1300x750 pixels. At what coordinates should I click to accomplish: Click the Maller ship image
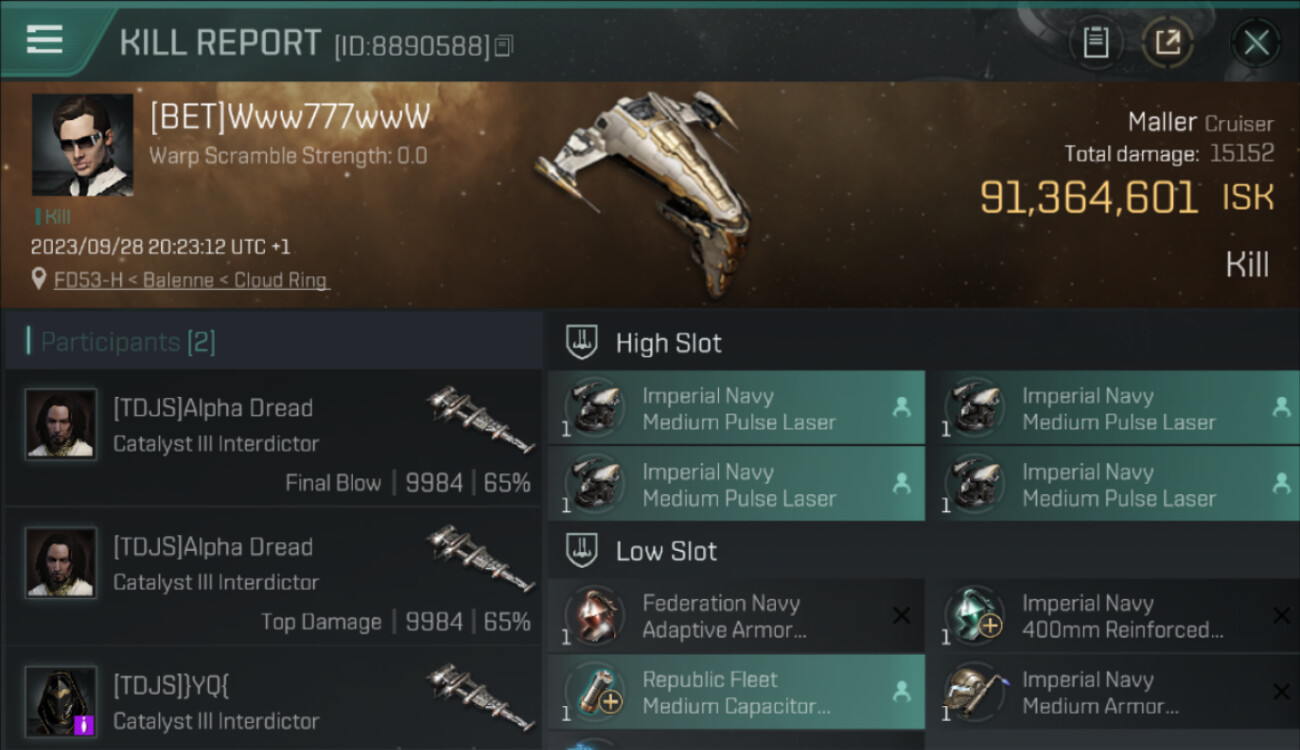pos(640,190)
